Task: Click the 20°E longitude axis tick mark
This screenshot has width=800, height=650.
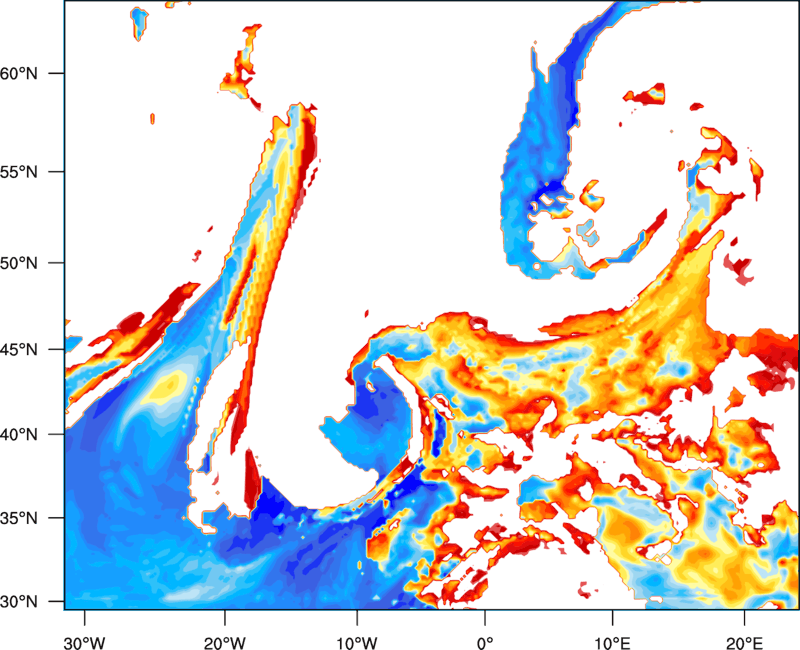Action: click(x=744, y=618)
